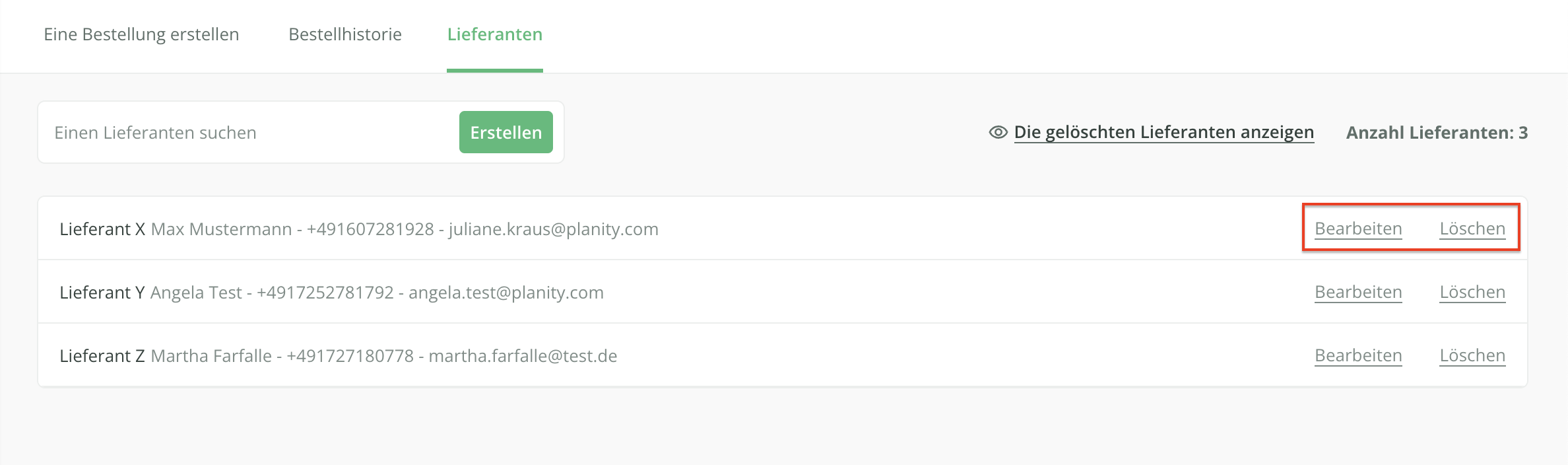Choose the 'Lieferant Z' supplier name

point(102,356)
